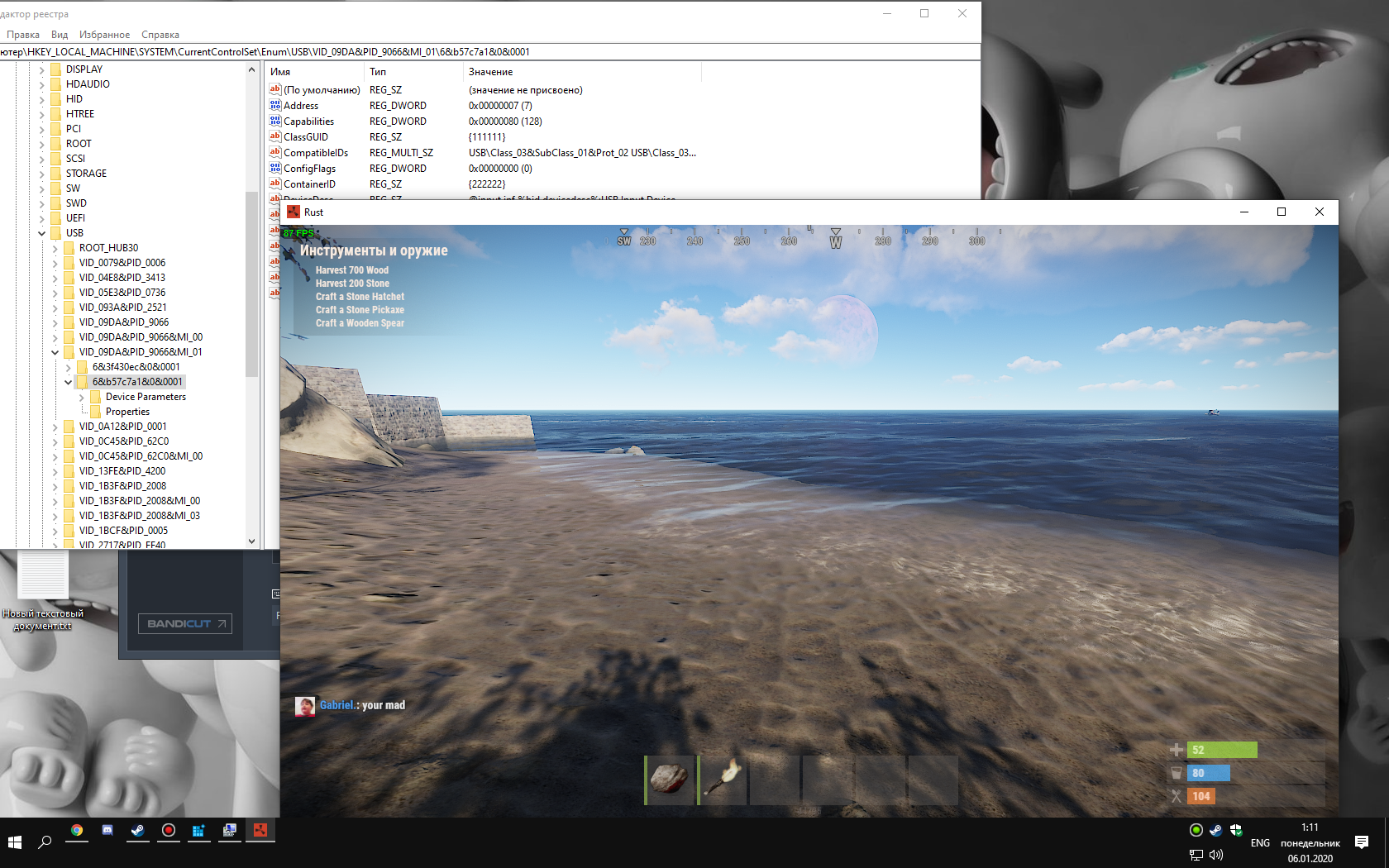1389x868 pixels.
Task: Click the Address value icon in registry
Action: pos(275,105)
